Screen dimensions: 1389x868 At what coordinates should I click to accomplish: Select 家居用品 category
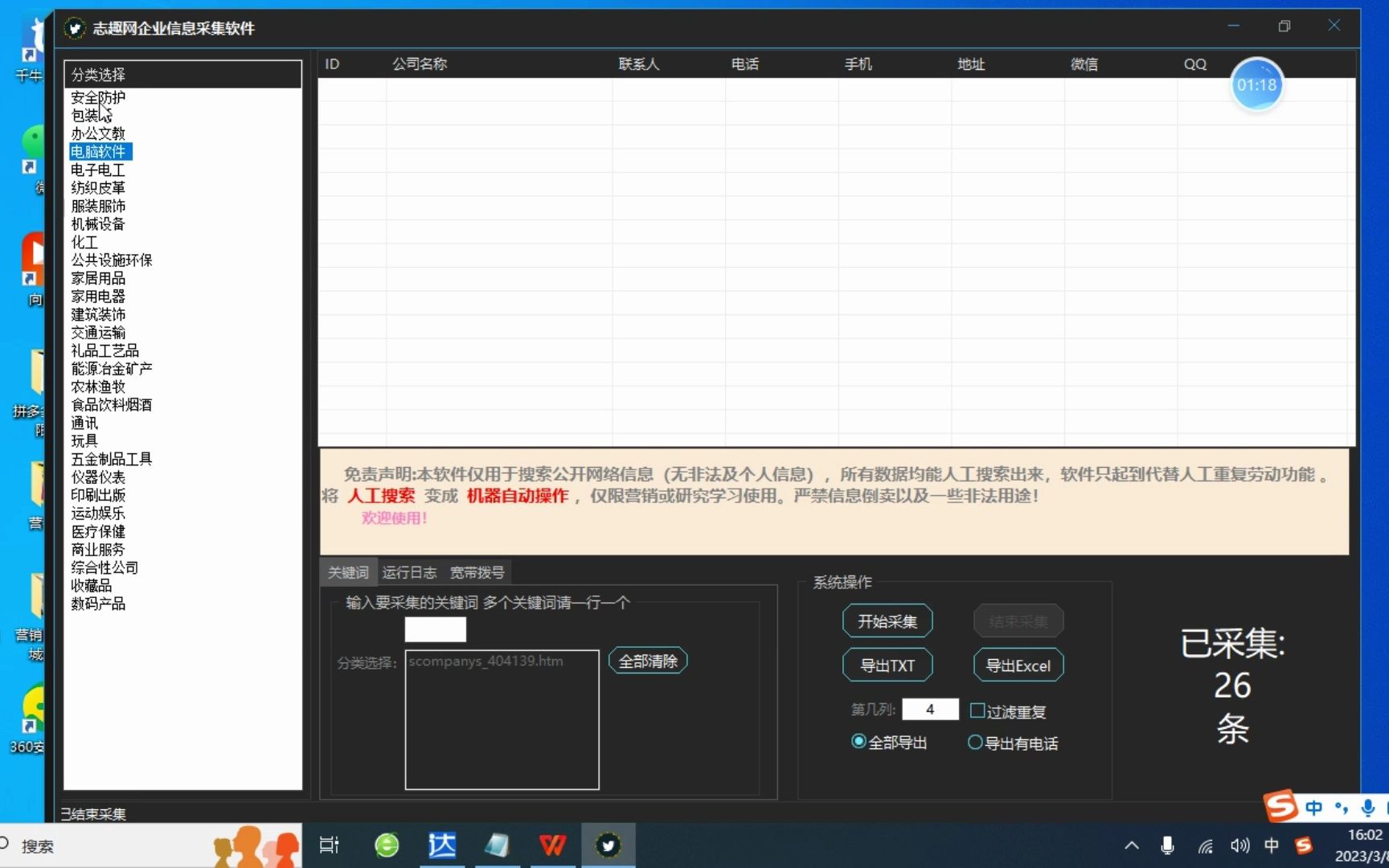point(98,278)
